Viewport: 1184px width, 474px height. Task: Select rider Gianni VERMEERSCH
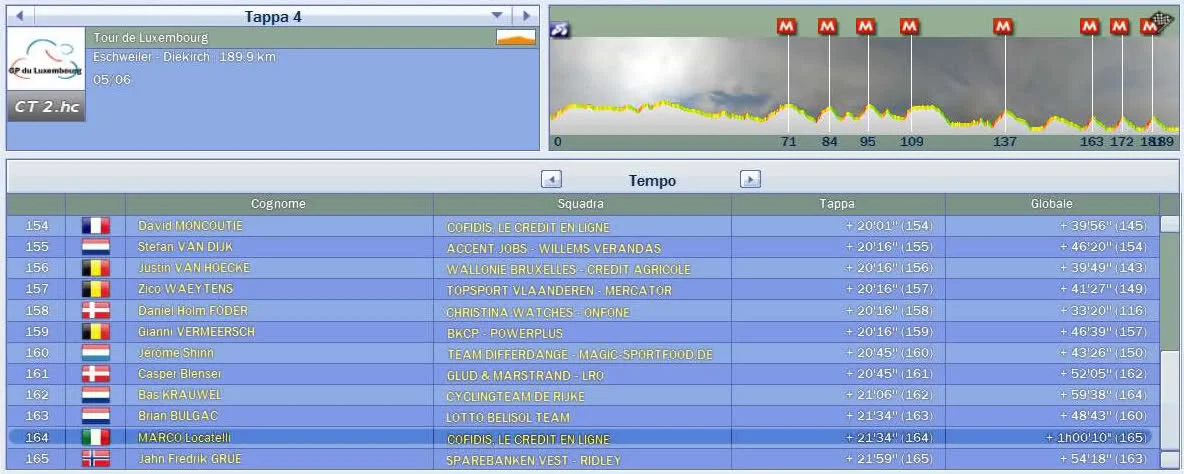(x=196, y=331)
